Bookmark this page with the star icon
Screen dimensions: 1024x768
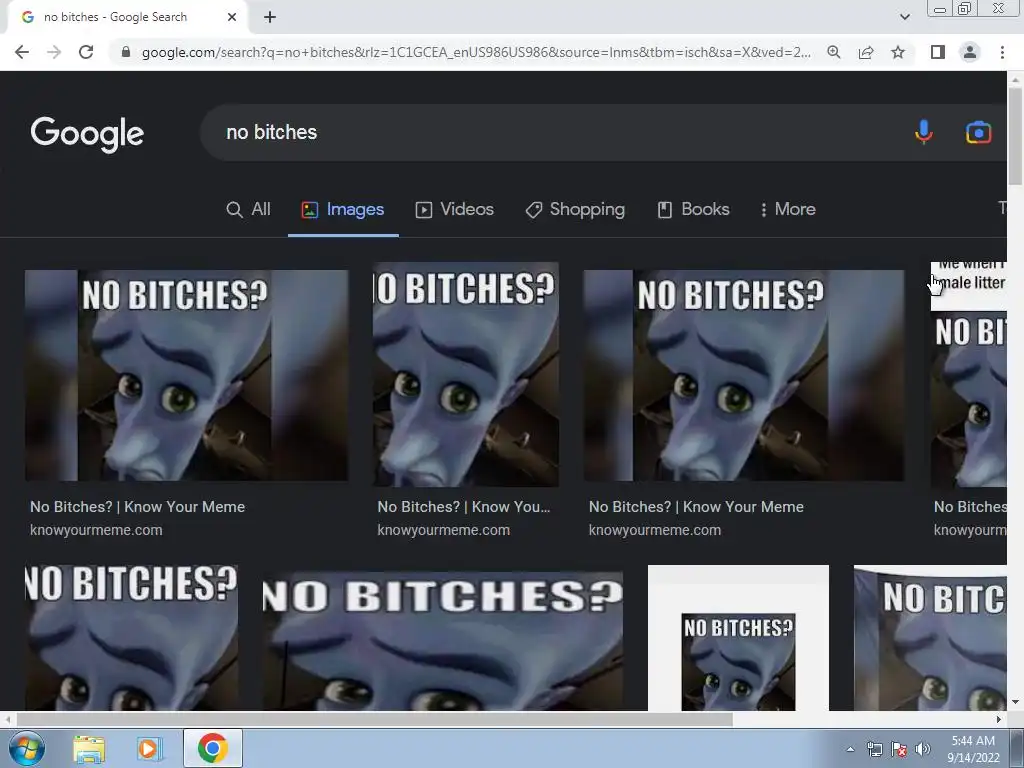coord(898,52)
